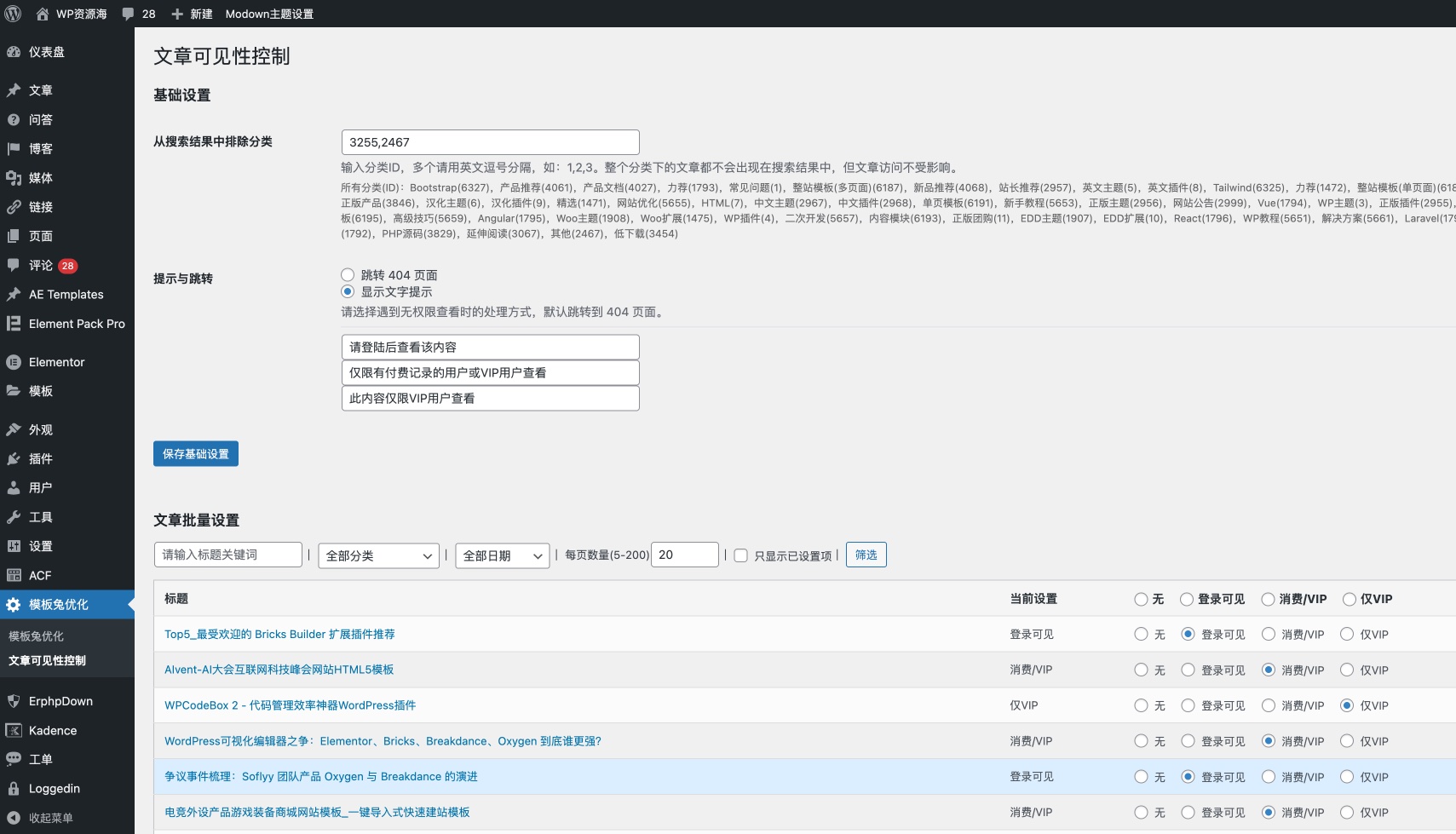Open the 模板兔优化 submenu item
Viewport: 1456px width, 834px height.
37,636
